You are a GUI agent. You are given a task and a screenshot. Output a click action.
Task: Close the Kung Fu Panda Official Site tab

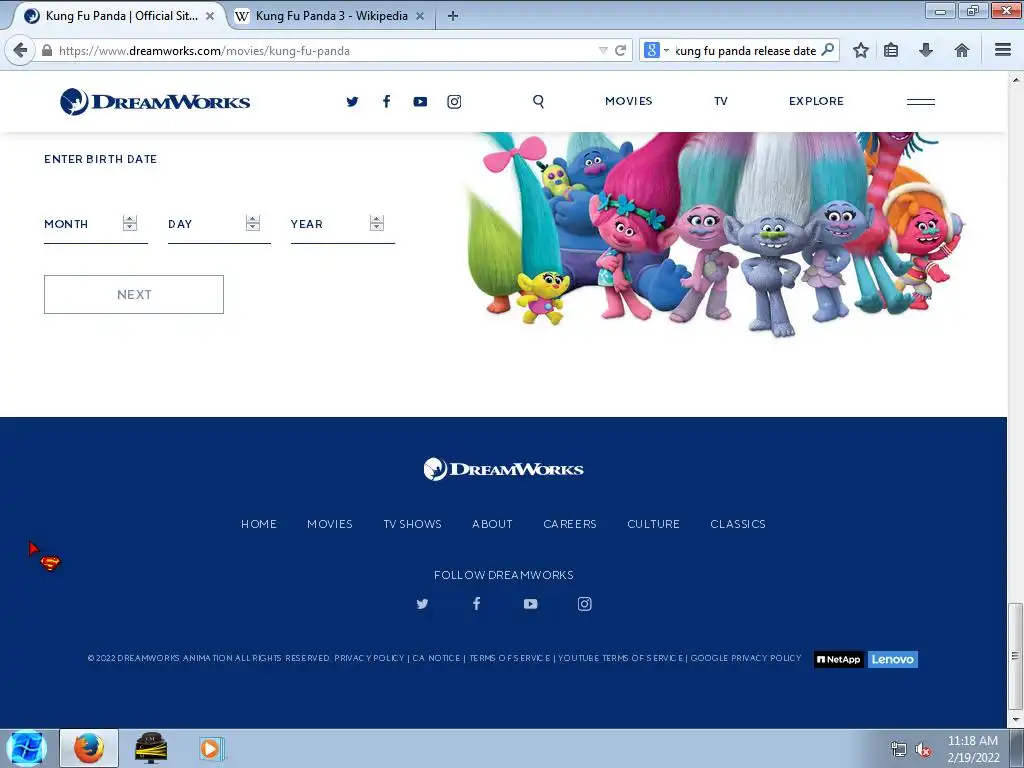[x=210, y=16]
